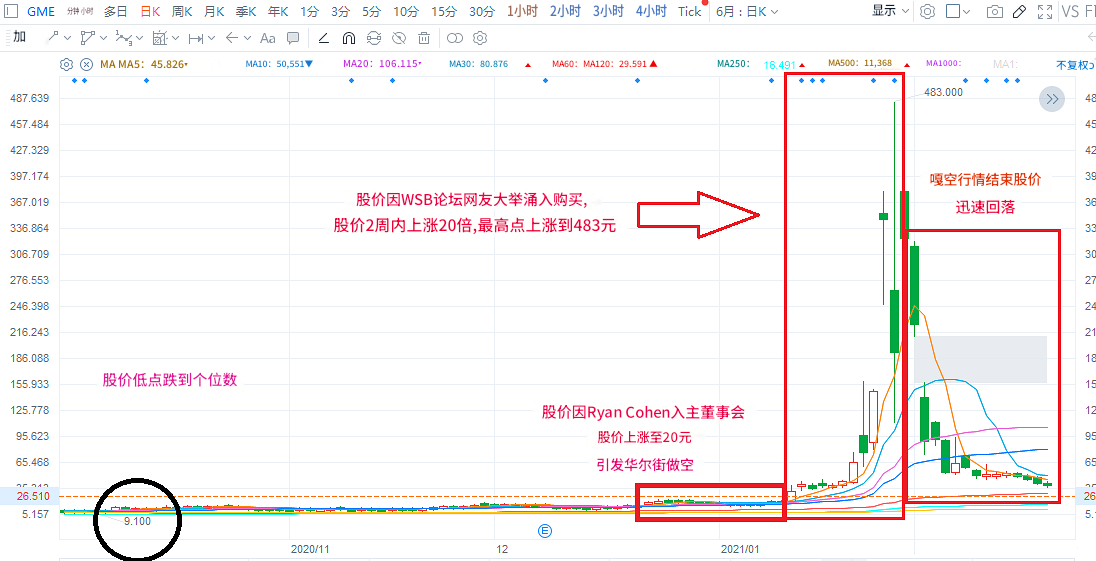Click the MA30: 80.876 indicator label
The height and width of the screenshot is (561, 1096).
(478, 64)
